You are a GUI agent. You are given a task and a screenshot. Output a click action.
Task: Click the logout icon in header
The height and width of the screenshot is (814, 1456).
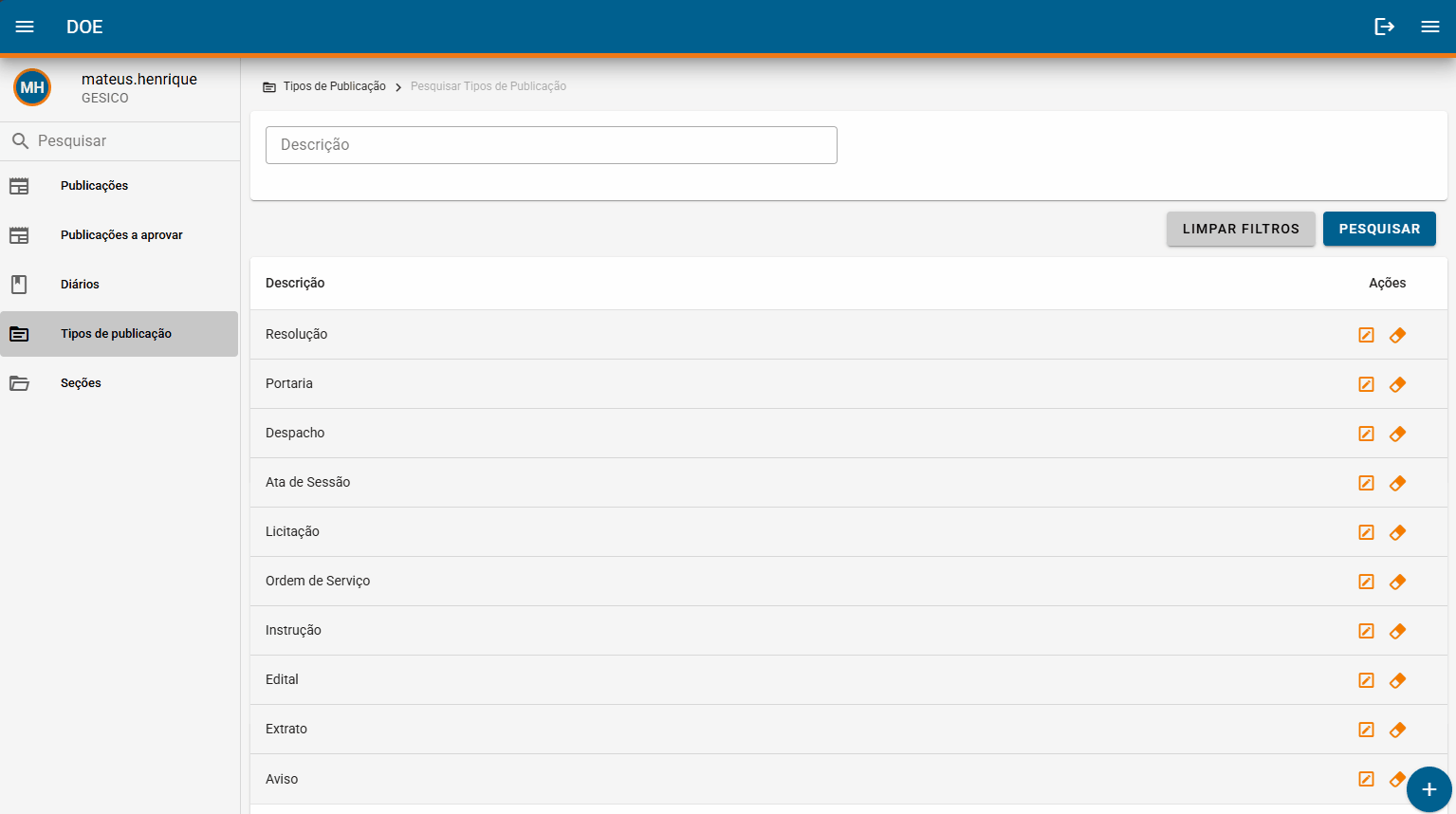[x=1385, y=27]
